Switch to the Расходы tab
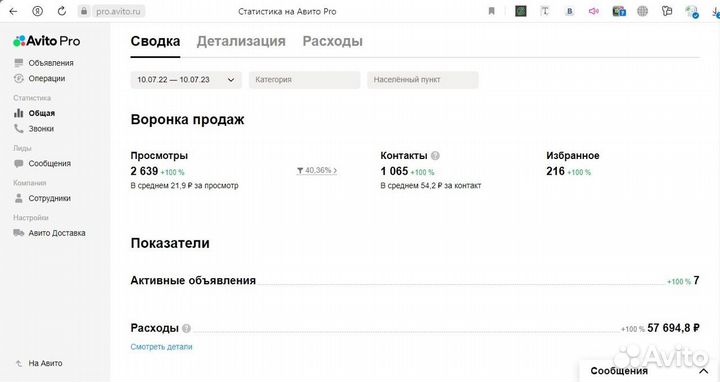This screenshot has width=720, height=382. click(332, 41)
